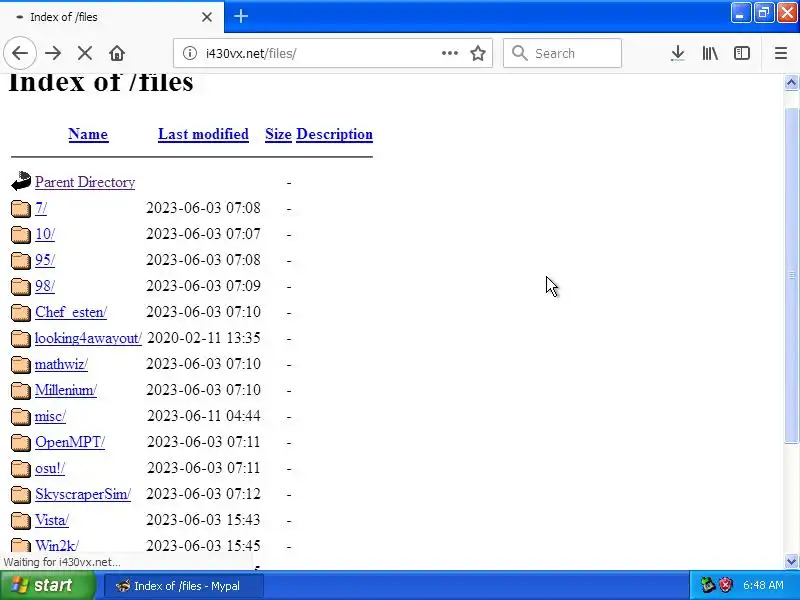Click the page scrollbar up arrow
Viewport: 800px width, 600px height.
click(x=791, y=83)
